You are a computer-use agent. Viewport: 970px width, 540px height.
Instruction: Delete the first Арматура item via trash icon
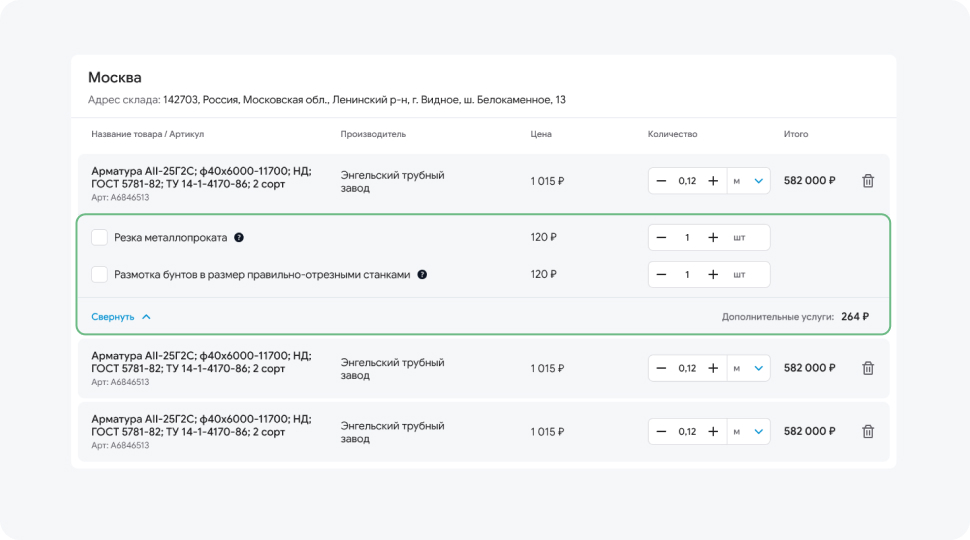tap(868, 181)
